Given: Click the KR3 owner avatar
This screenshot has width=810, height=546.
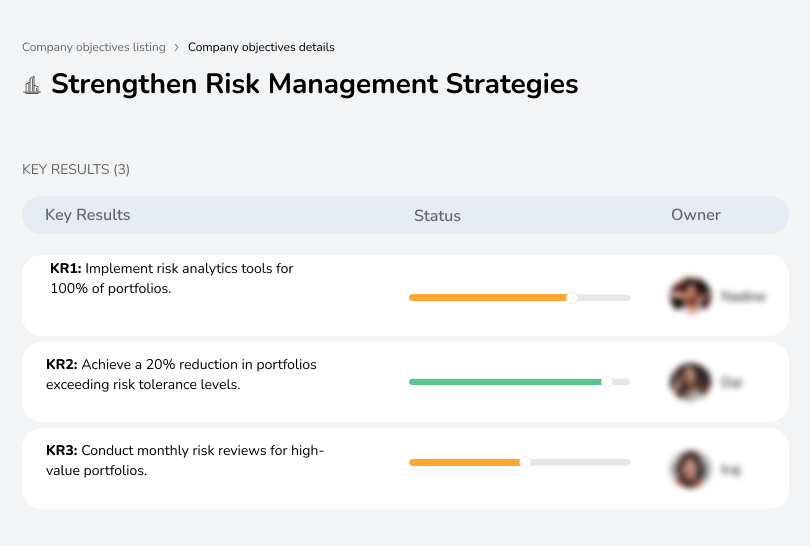Looking at the screenshot, I should click(690, 469).
